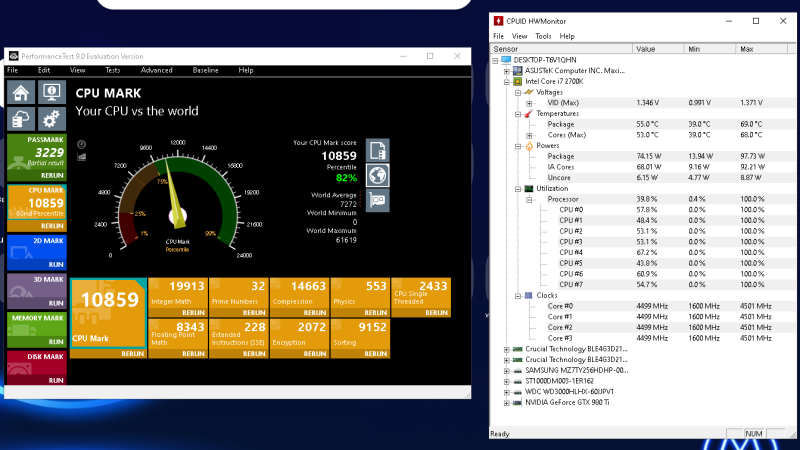Click the globe world comparison icon

[x=378, y=175]
